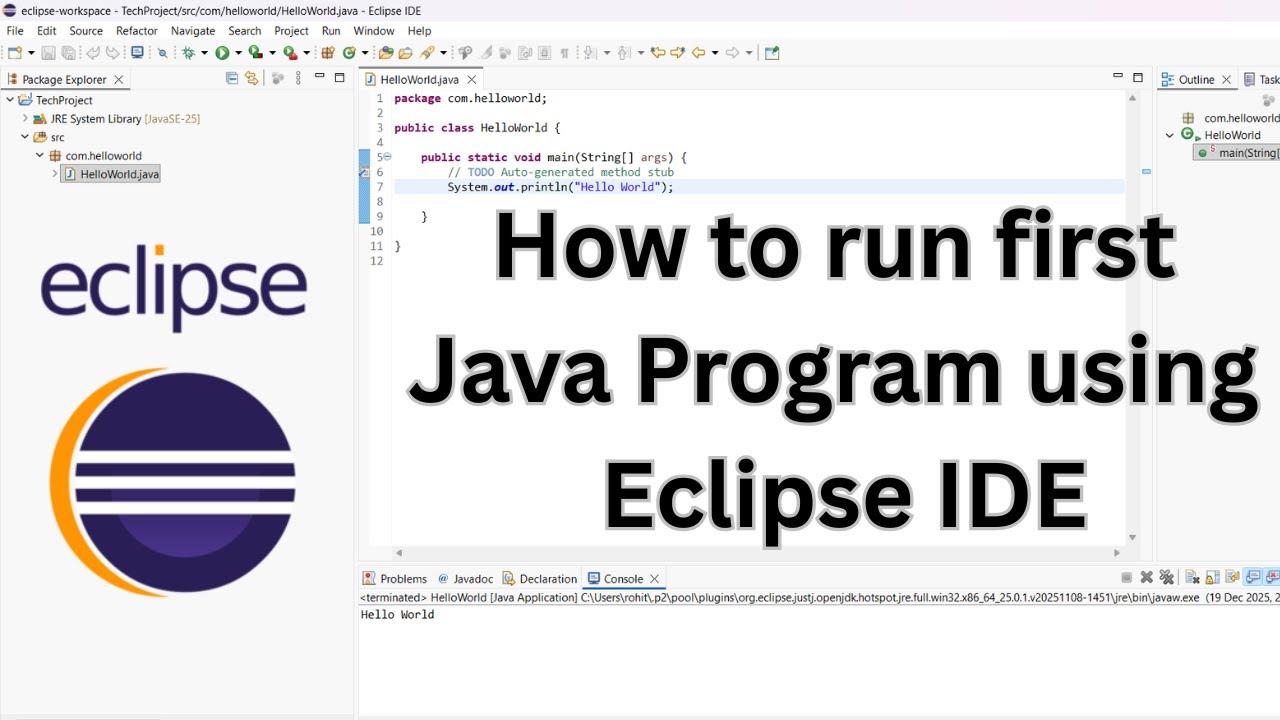Open the Window menu
1280x720 pixels.
374,31
